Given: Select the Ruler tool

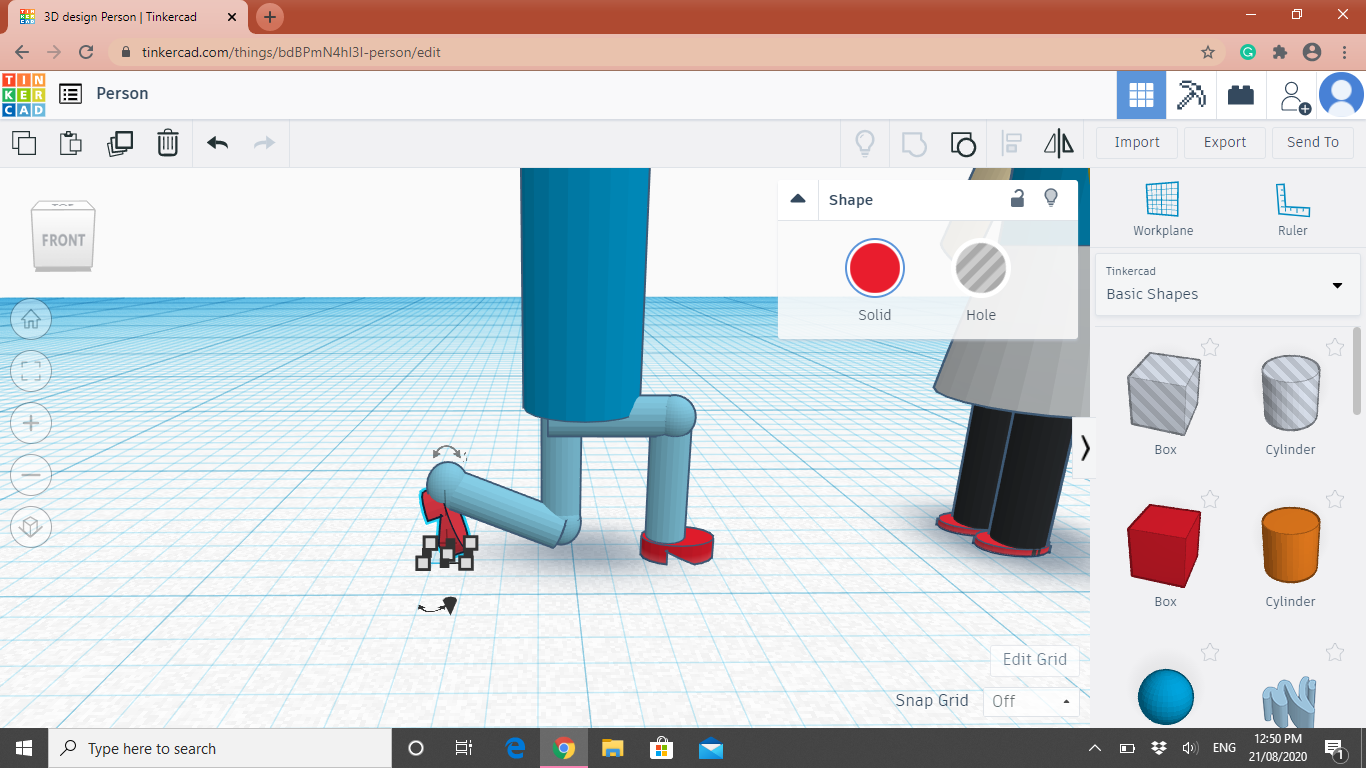Looking at the screenshot, I should [x=1292, y=209].
